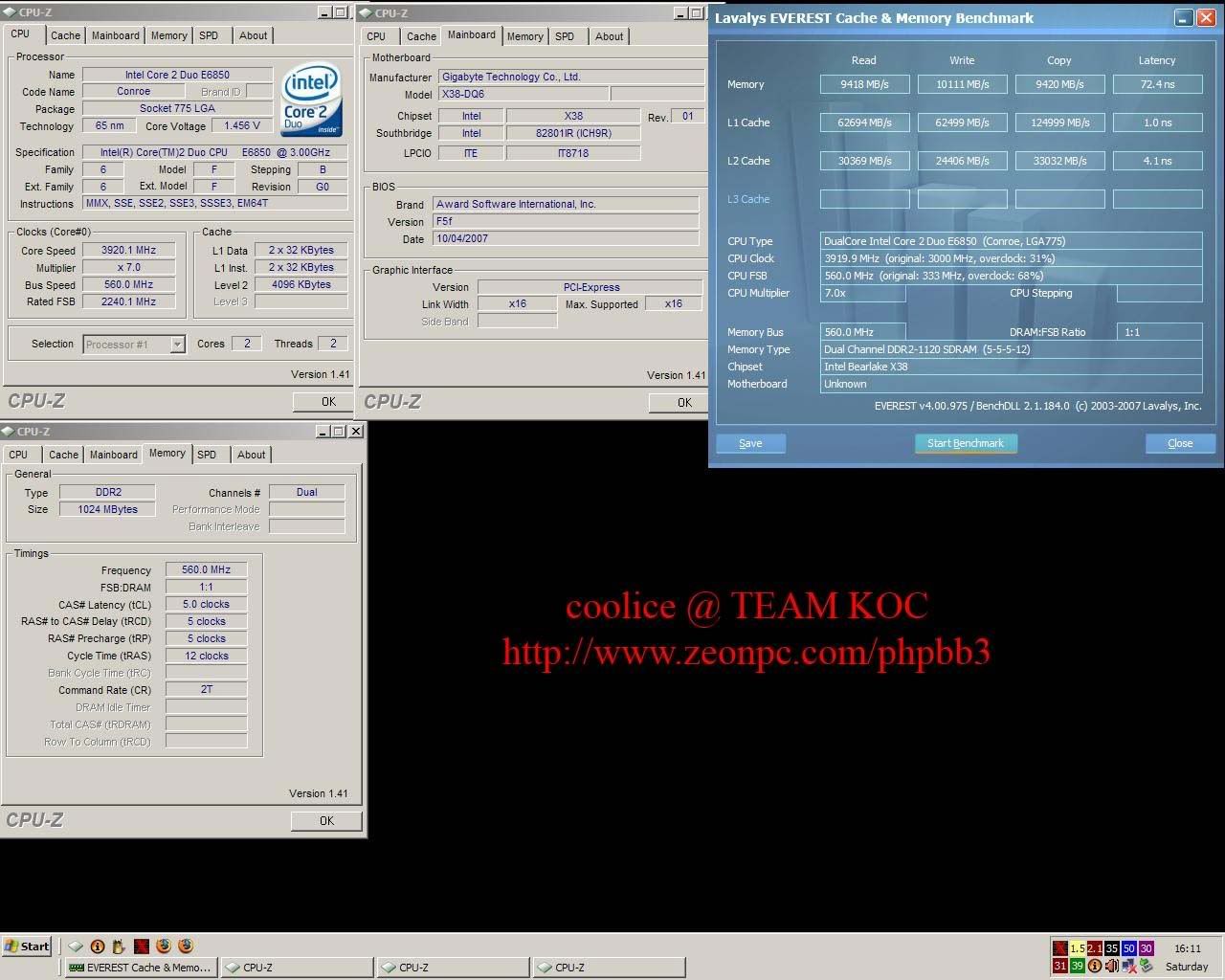Screen dimensions: 1225x980
Task: Click the CAS# Latency 5.0 clocks value
Action: click(x=206, y=604)
